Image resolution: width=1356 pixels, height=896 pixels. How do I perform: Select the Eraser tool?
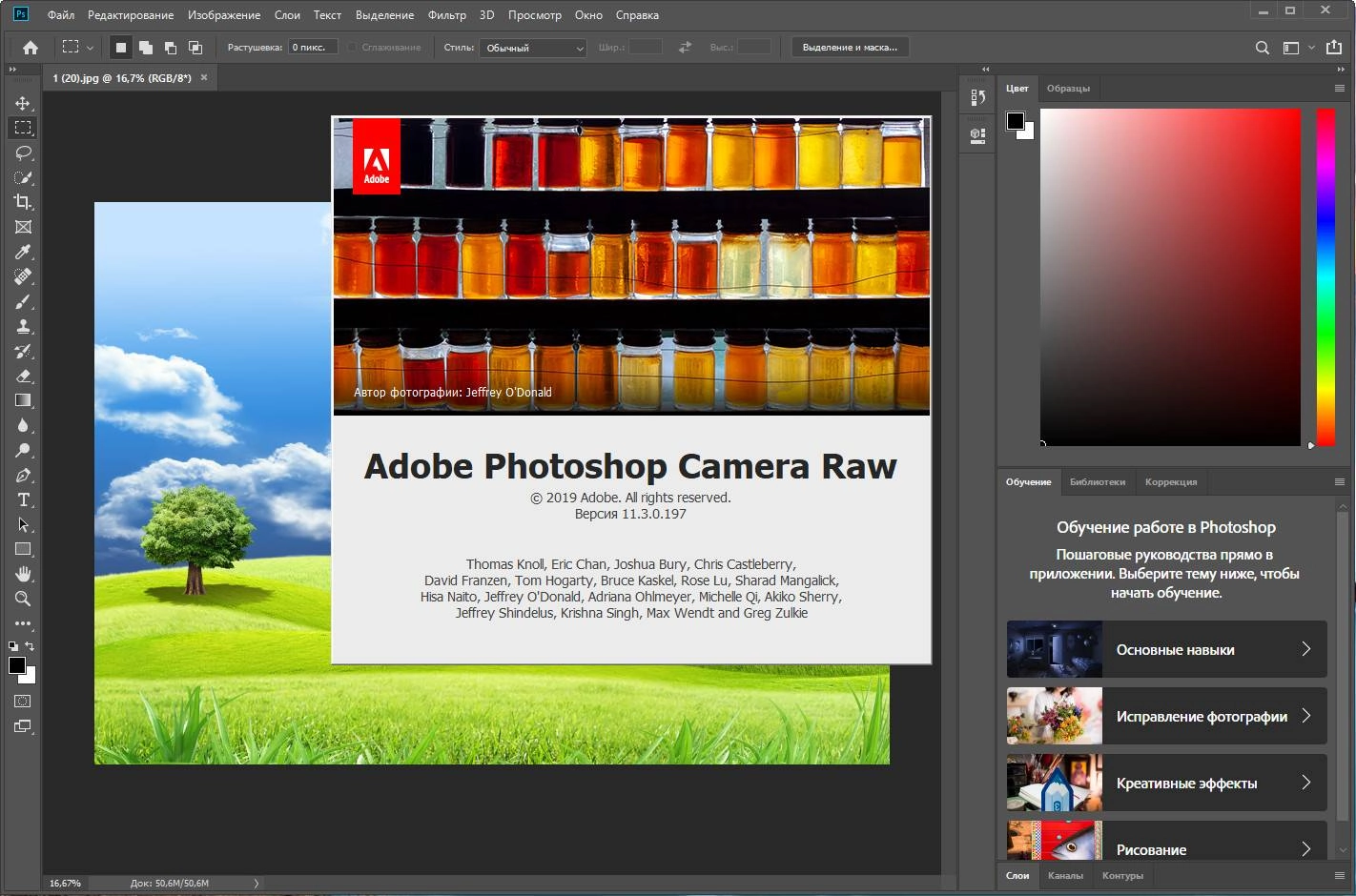[x=23, y=376]
